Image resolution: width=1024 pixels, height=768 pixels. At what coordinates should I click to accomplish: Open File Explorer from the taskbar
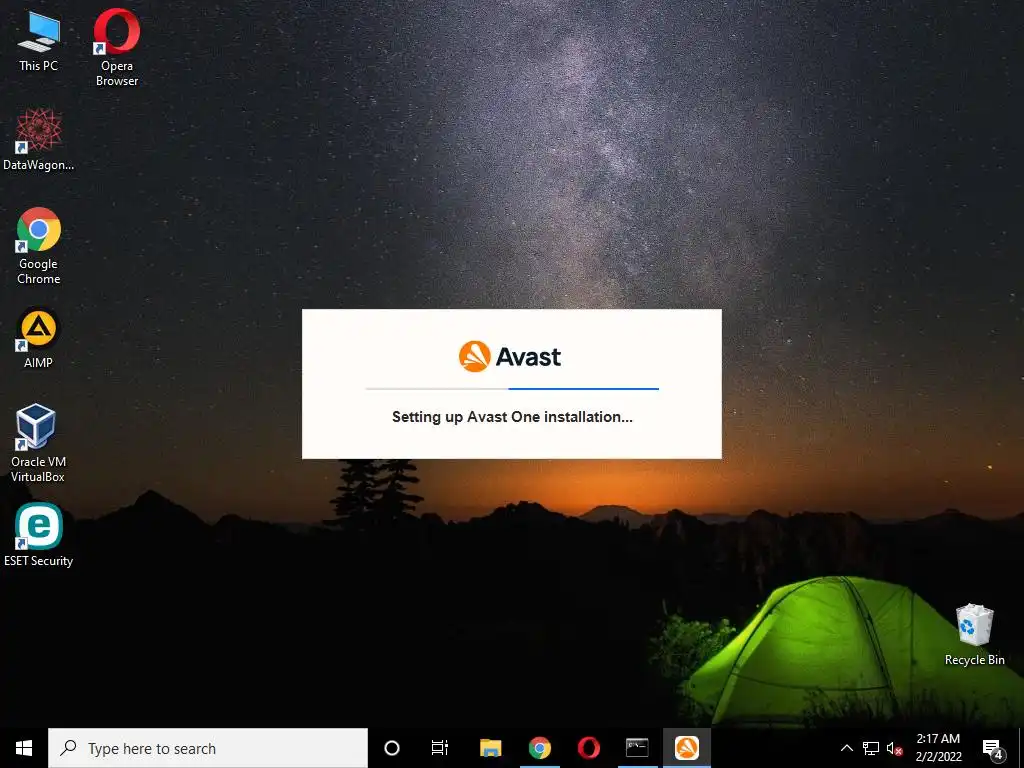tap(490, 748)
